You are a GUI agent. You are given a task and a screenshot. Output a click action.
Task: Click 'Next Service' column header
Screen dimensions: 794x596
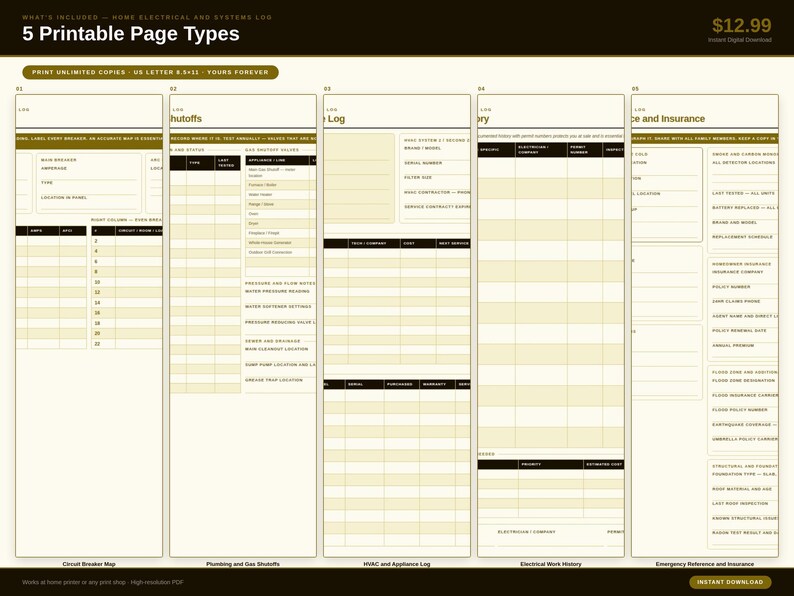454,244
